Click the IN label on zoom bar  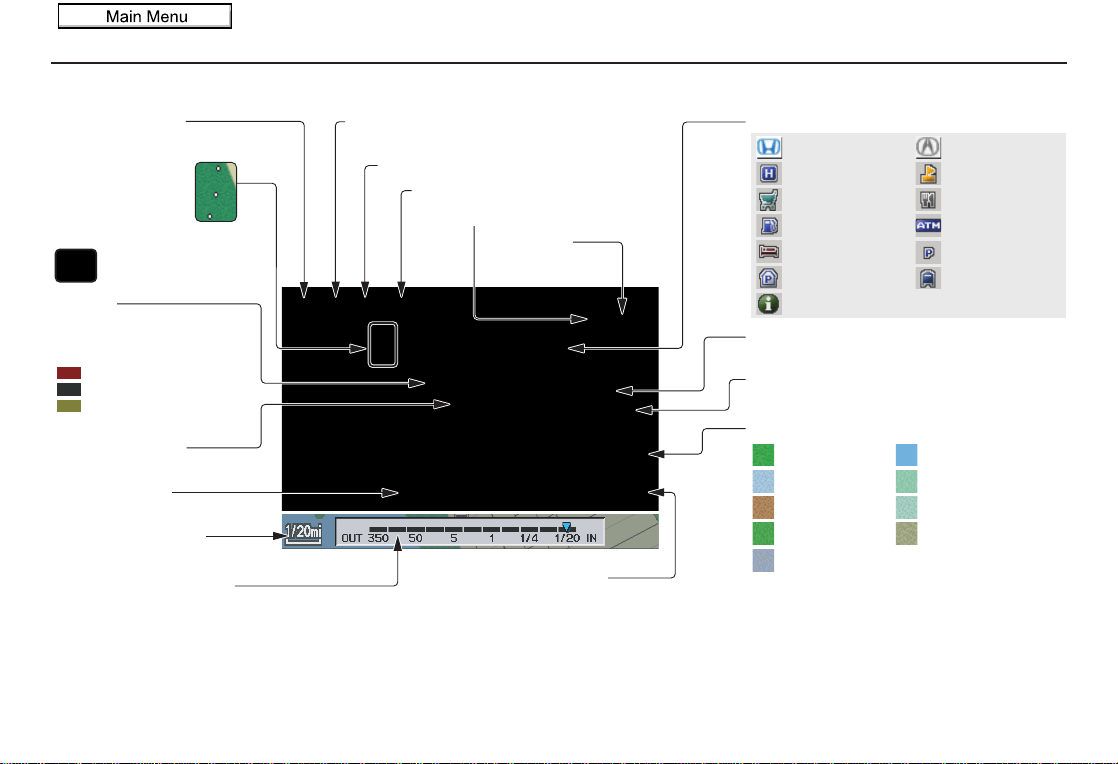point(591,538)
